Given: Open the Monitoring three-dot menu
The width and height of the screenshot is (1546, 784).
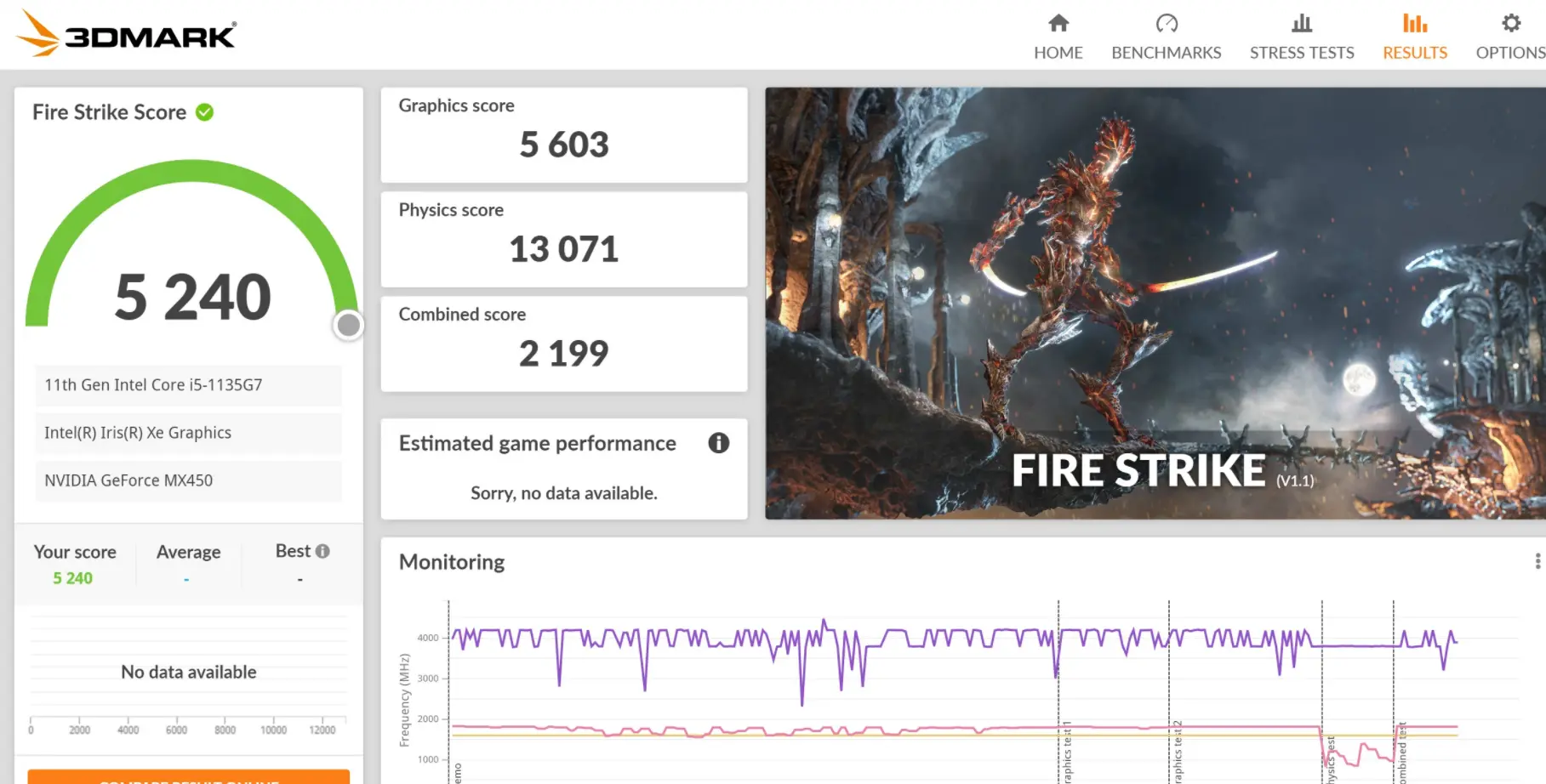Looking at the screenshot, I should click(x=1537, y=561).
